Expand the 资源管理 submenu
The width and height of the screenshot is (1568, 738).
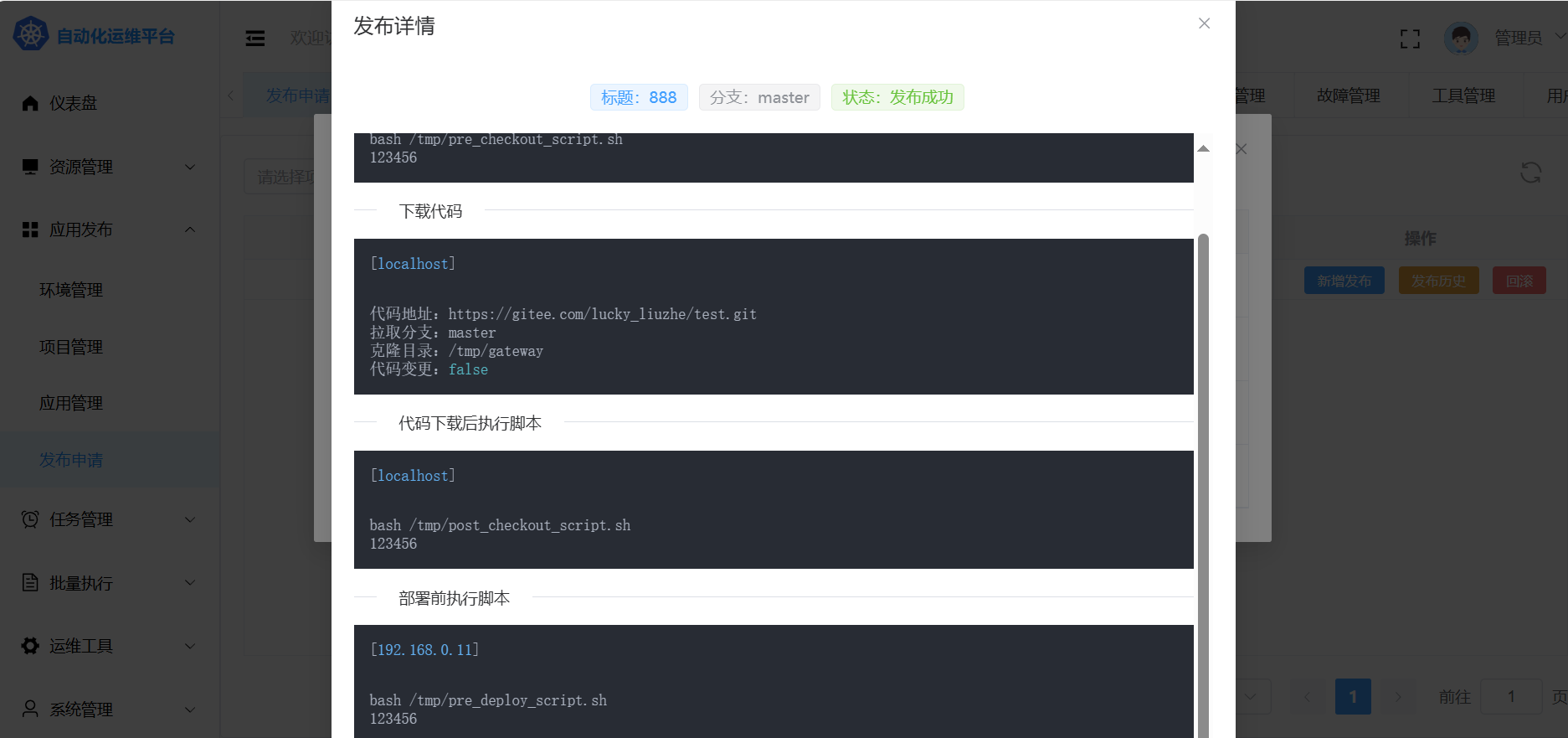[x=190, y=167]
